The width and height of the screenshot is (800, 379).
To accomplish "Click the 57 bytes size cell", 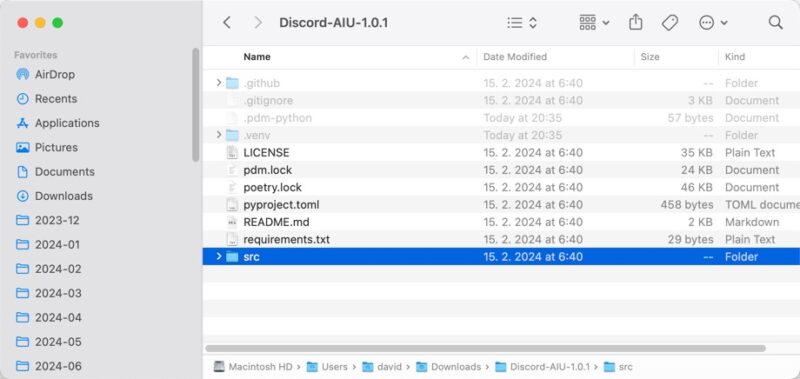I will pyautogui.click(x=690, y=118).
